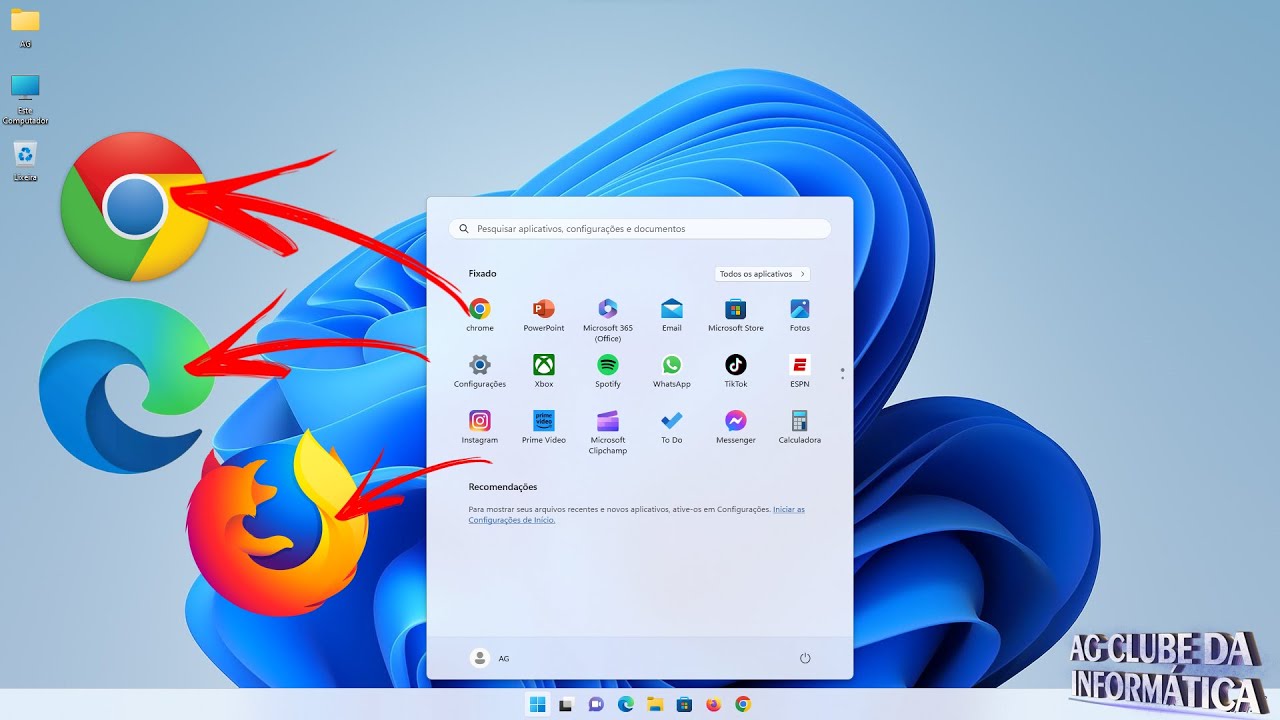Open the ESPN app
The height and width of the screenshot is (720, 1280).
pyautogui.click(x=800, y=371)
